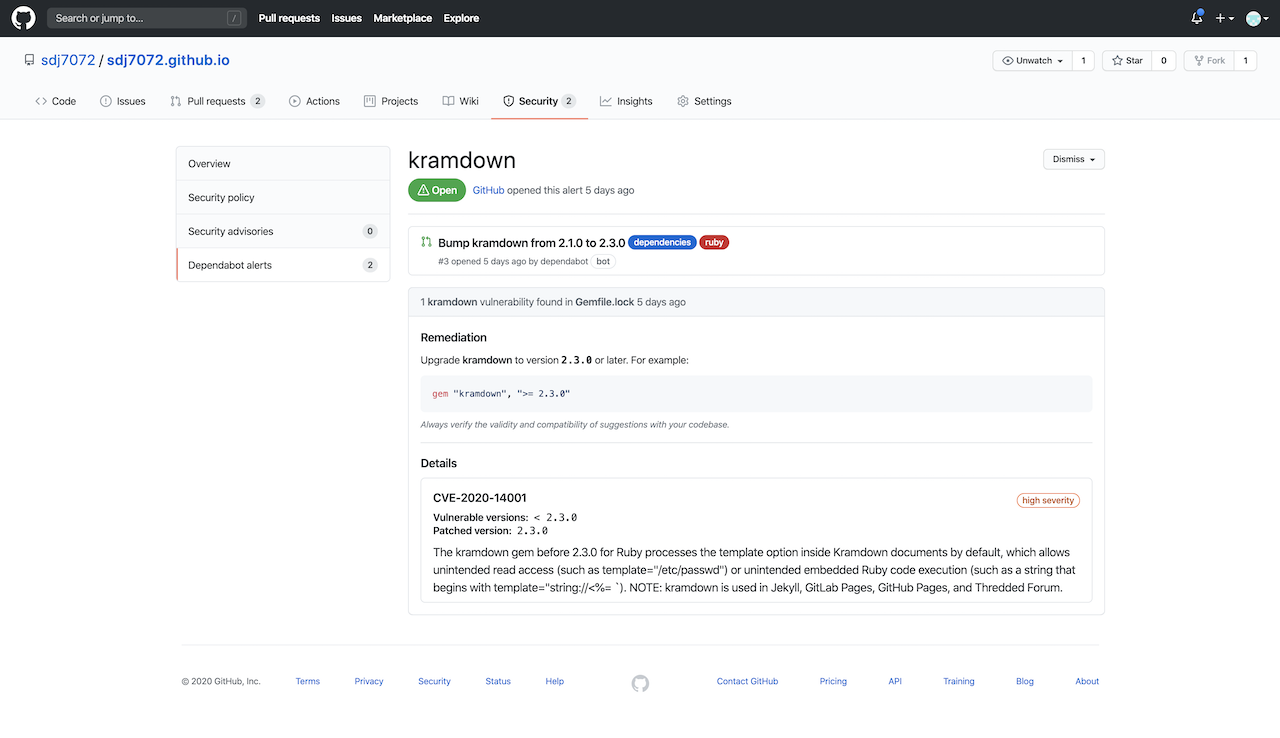
Task: Open the Contact GitHub footer link
Action: click(x=747, y=681)
